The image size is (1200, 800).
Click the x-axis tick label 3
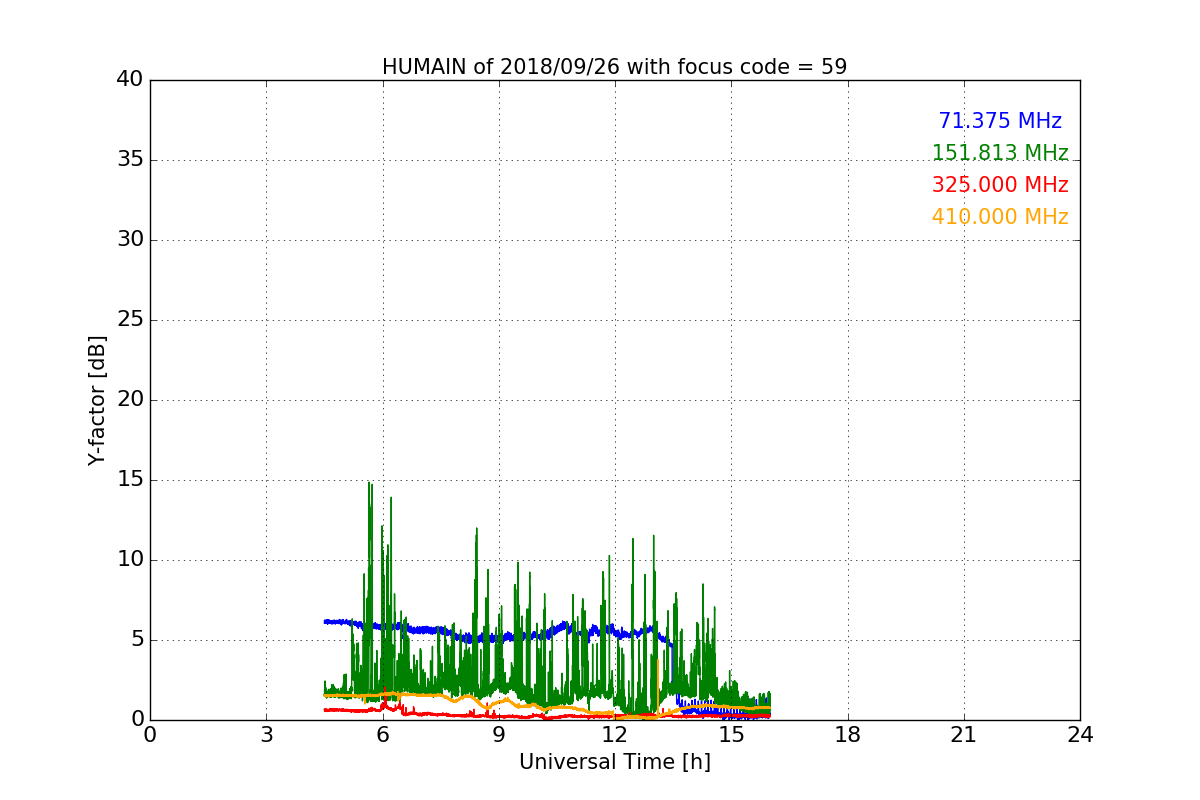pyautogui.click(x=266, y=735)
